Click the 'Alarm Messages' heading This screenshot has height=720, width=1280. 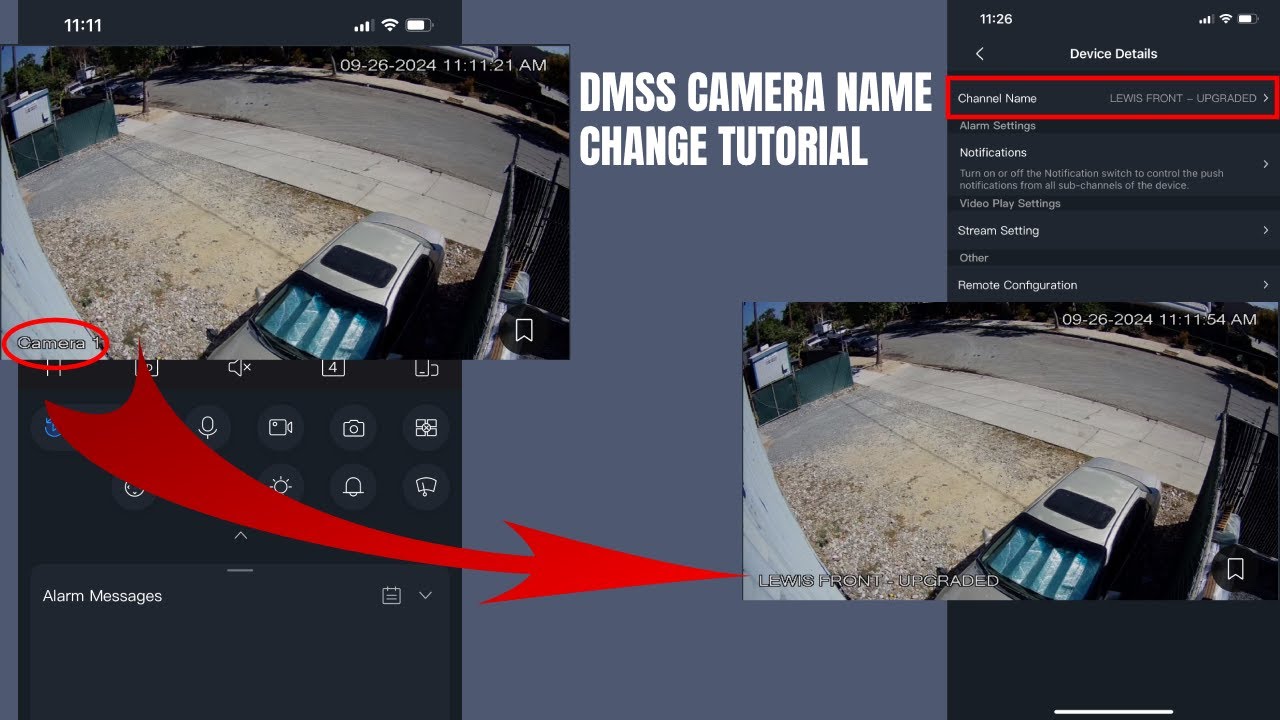click(x=102, y=596)
